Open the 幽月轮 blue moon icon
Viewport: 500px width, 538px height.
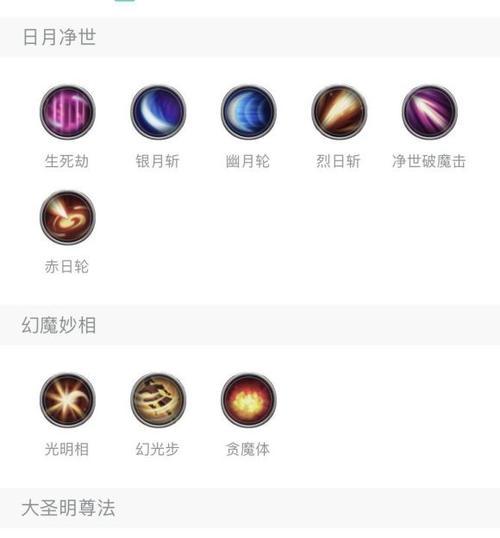tap(248, 112)
